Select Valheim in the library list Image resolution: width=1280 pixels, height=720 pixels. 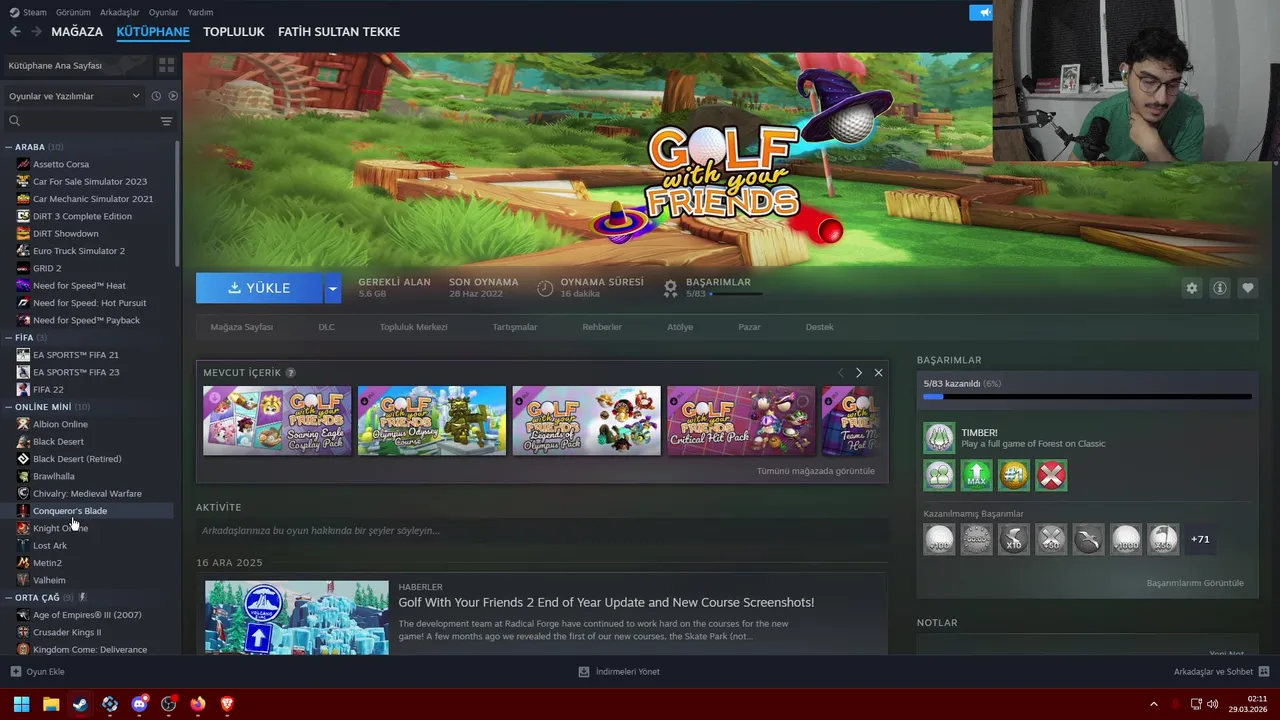(49, 580)
